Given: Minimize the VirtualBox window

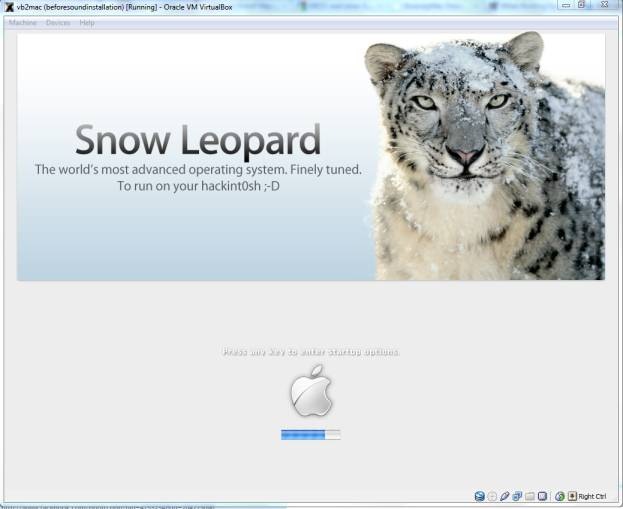Looking at the screenshot, I should pyautogui.click(x=567, y=5).
